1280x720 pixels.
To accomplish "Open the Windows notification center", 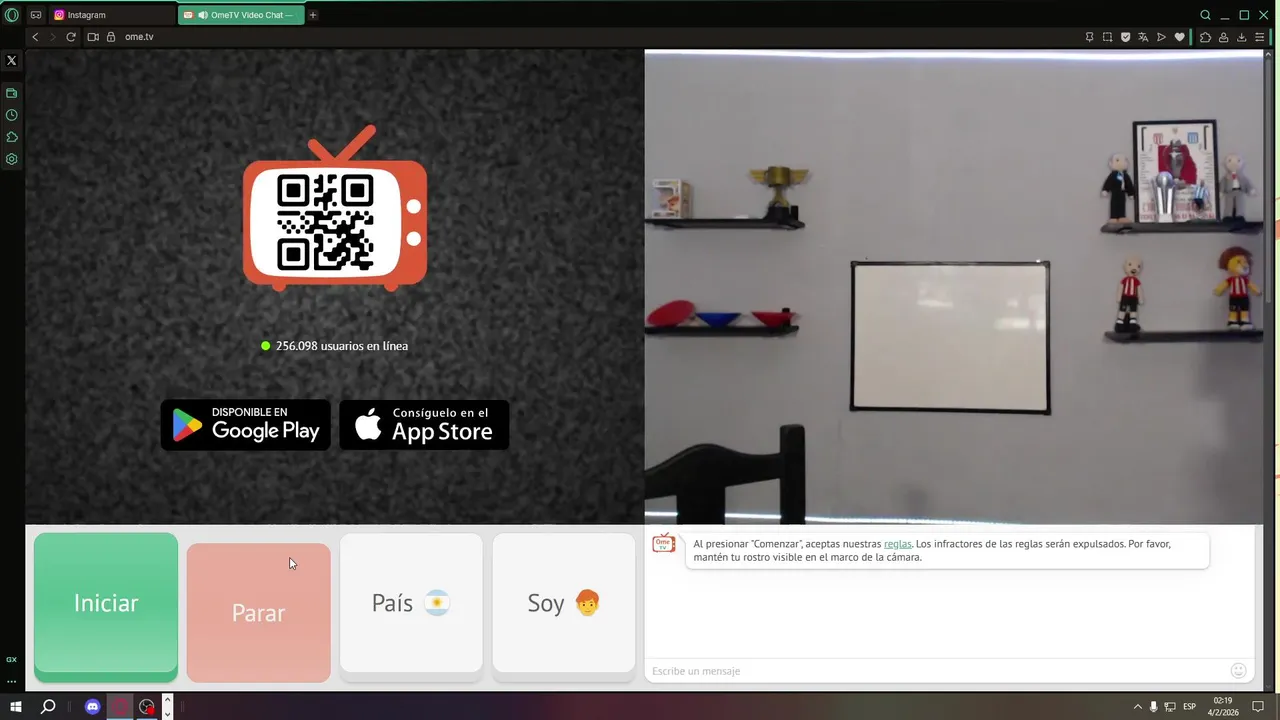I will pos(1258,707).
